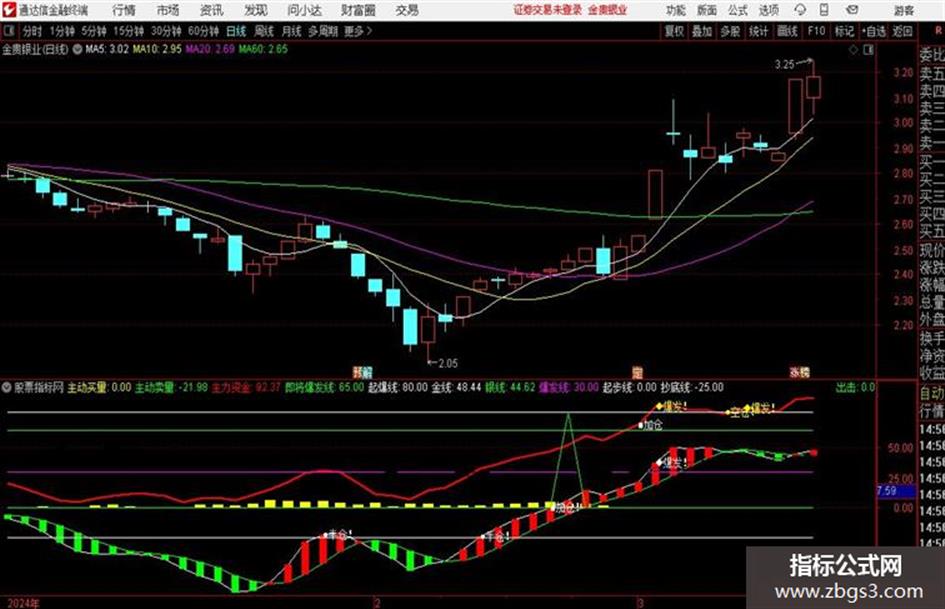The height and width of the screenshot is (609, 945).
Task: Select the 月线 monthly tab
Action: pyautogui.click(x=292, y=31)
